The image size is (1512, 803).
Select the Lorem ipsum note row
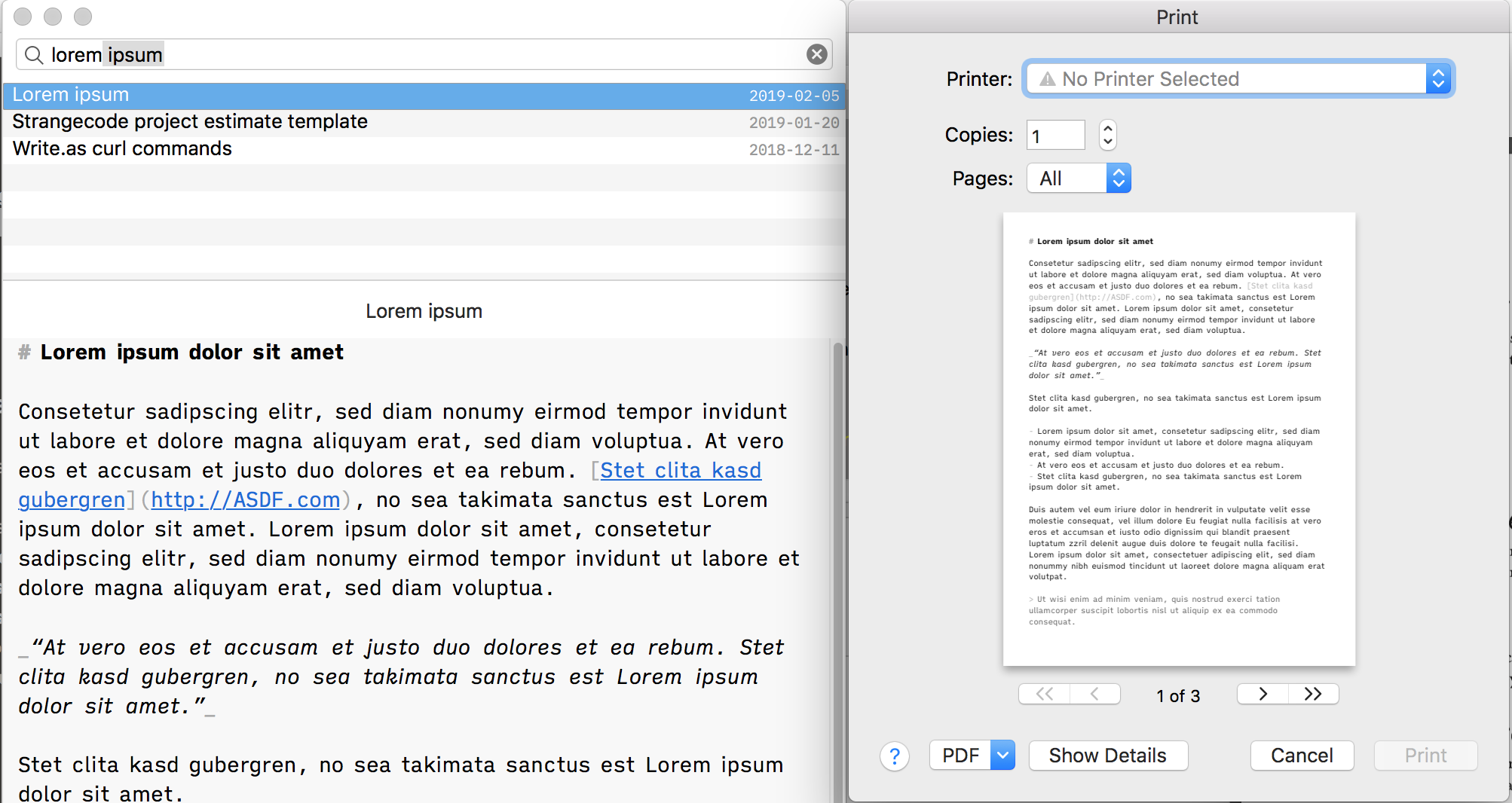click(424, 96)
